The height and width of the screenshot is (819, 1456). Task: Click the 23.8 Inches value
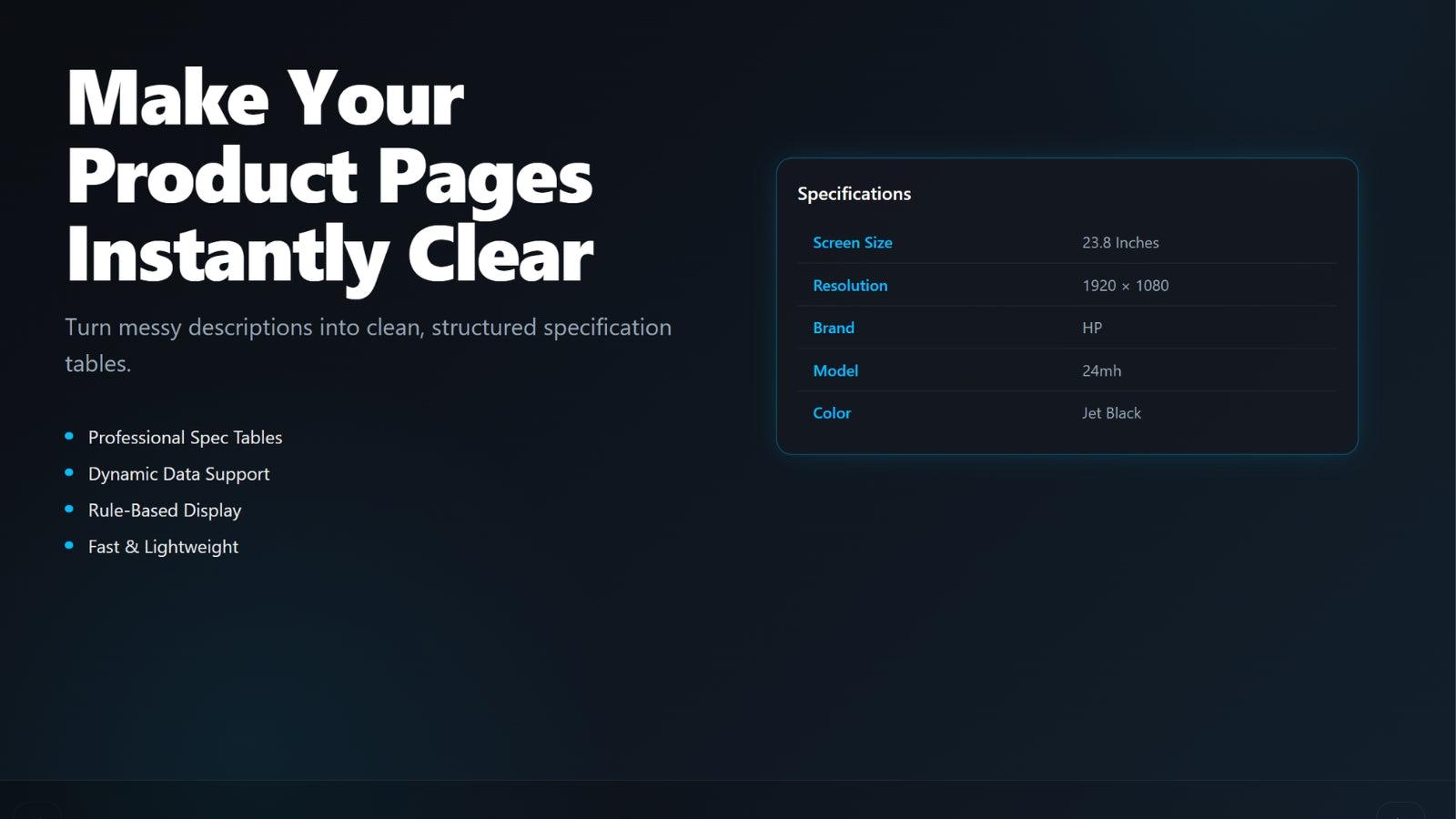(x=1120, y=243)
